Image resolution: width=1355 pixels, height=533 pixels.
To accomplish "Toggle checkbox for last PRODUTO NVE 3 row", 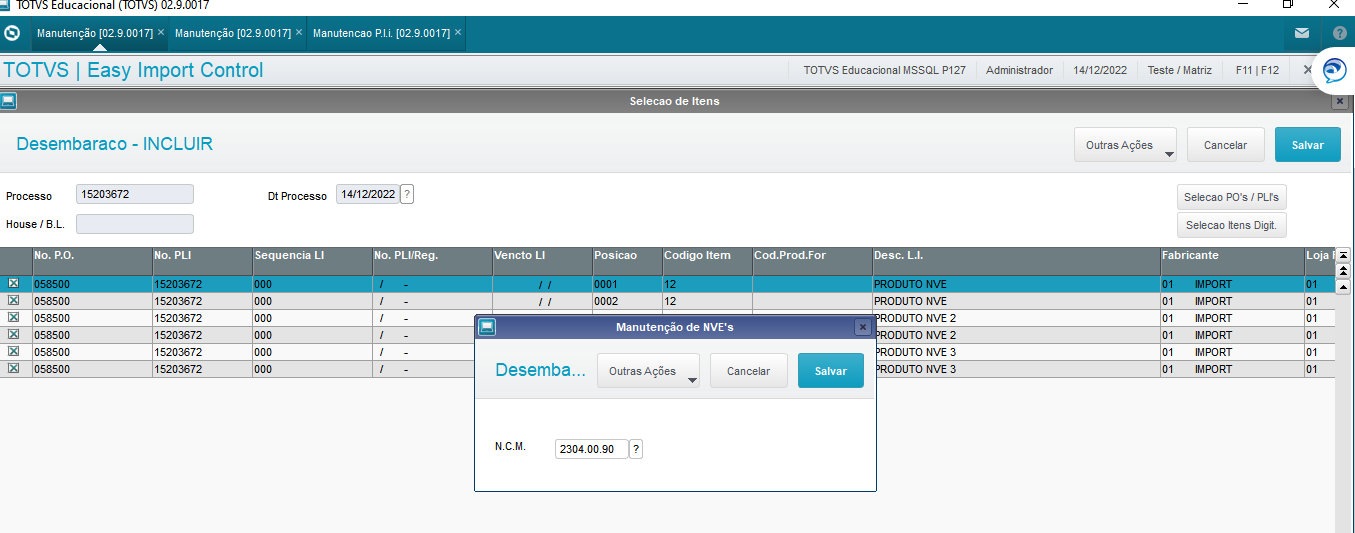I will tap(13, 369).
